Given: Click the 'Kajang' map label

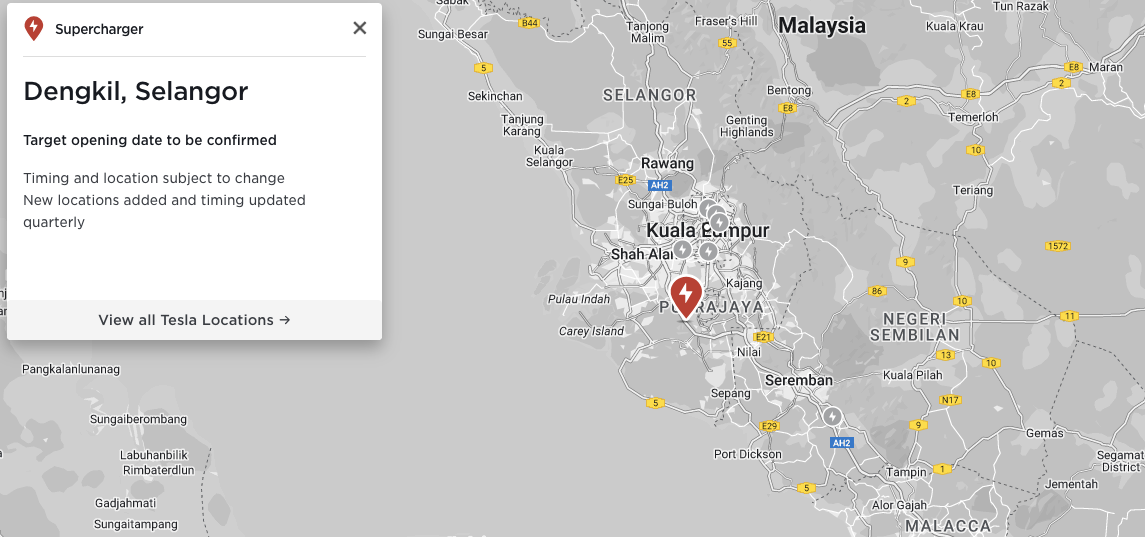Looking at the screenshot, I should click(x=745, y=283).
